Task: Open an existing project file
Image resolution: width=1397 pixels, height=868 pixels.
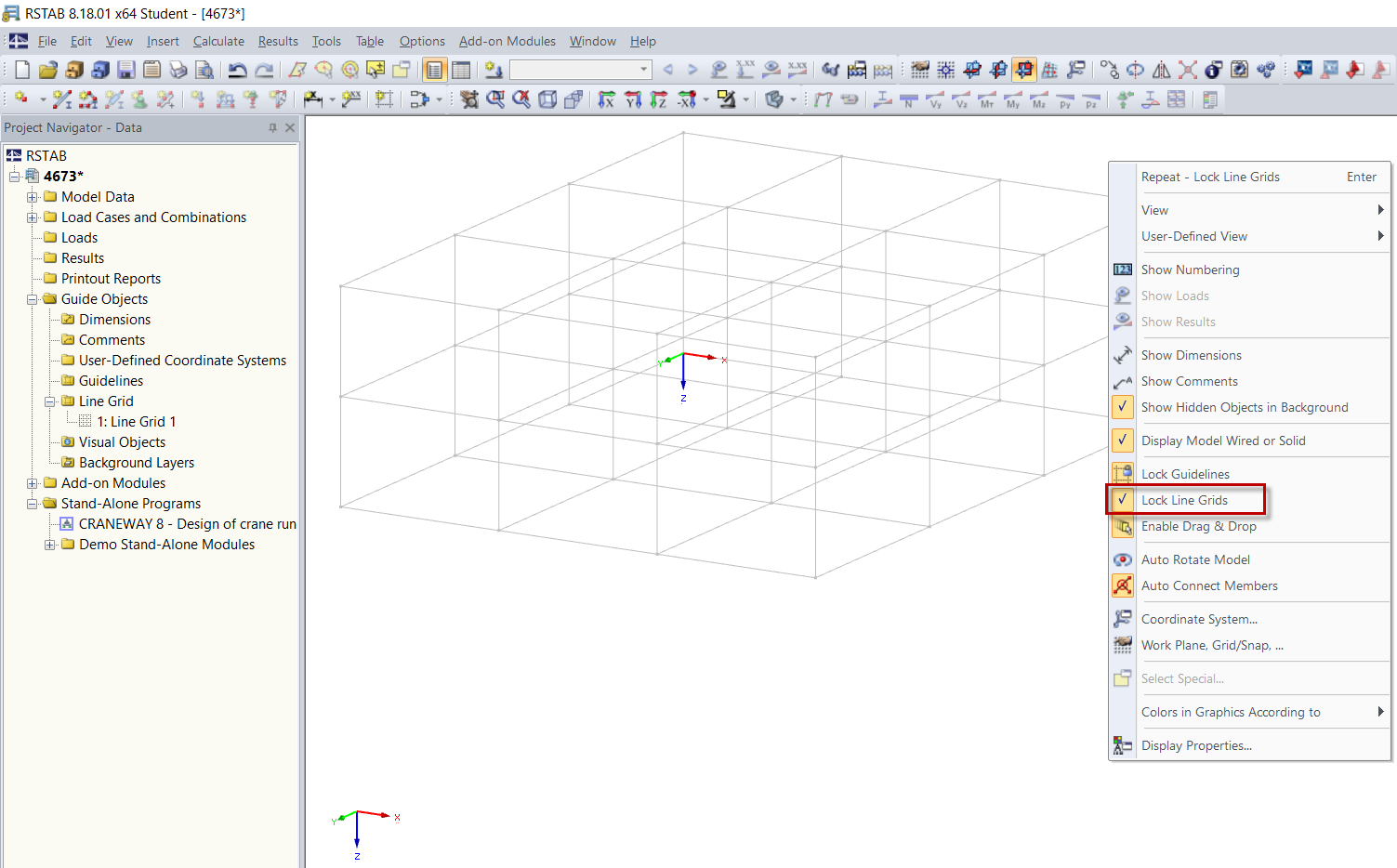Action: (47, 69)
